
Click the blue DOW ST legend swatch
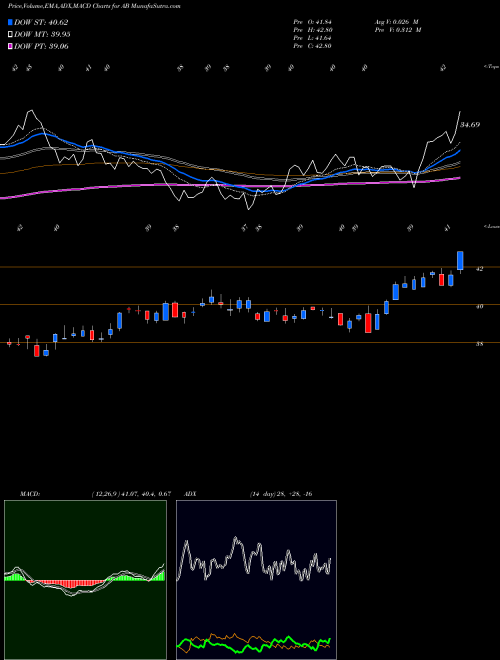tap(10, 22)
